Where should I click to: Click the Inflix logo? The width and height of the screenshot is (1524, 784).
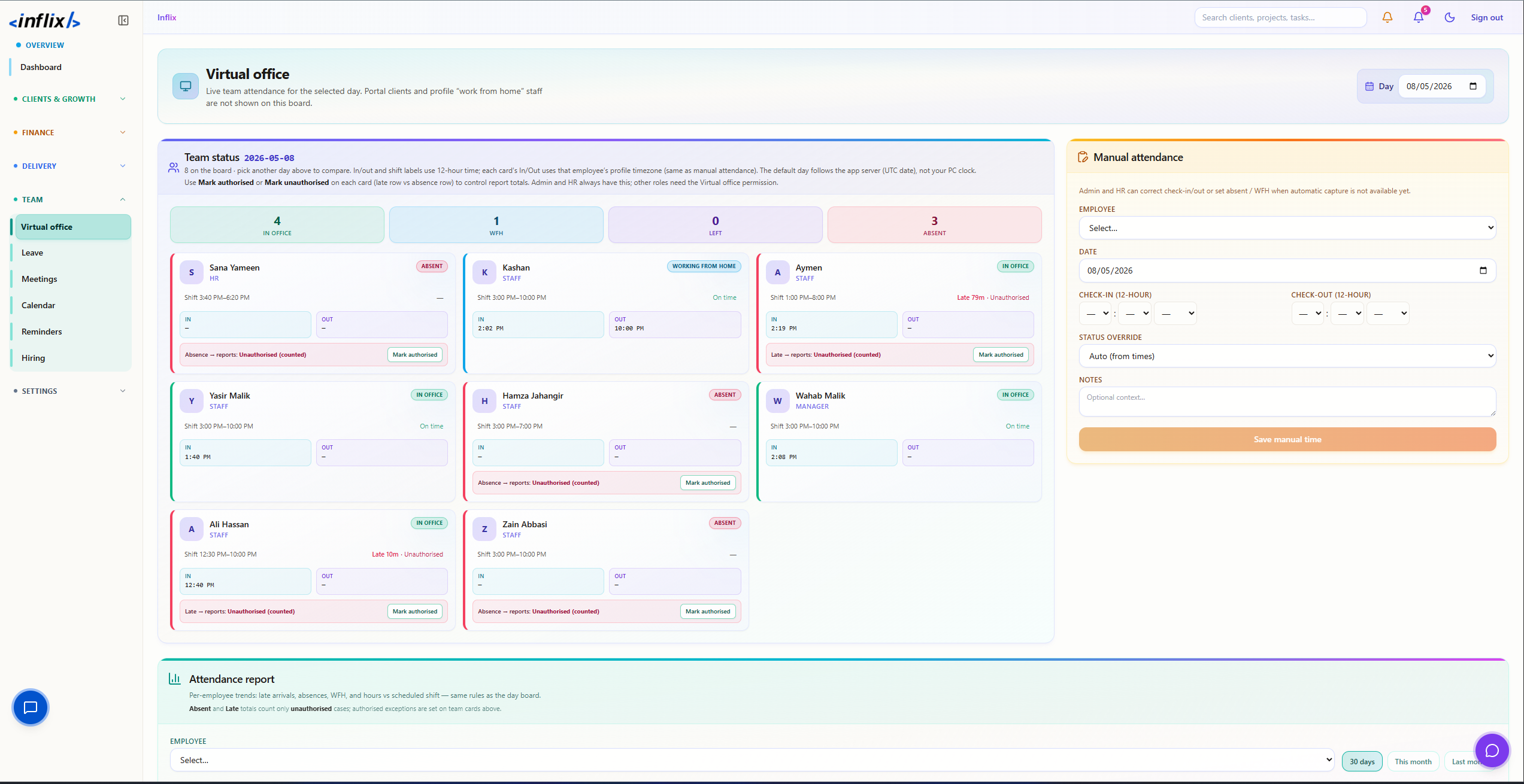[x=44, y=21]
